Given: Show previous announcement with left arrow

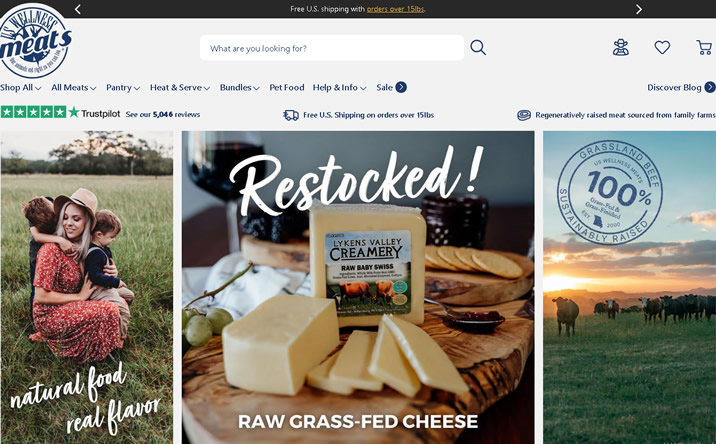Looking at the screenshot, I should (x=78, y=9).
